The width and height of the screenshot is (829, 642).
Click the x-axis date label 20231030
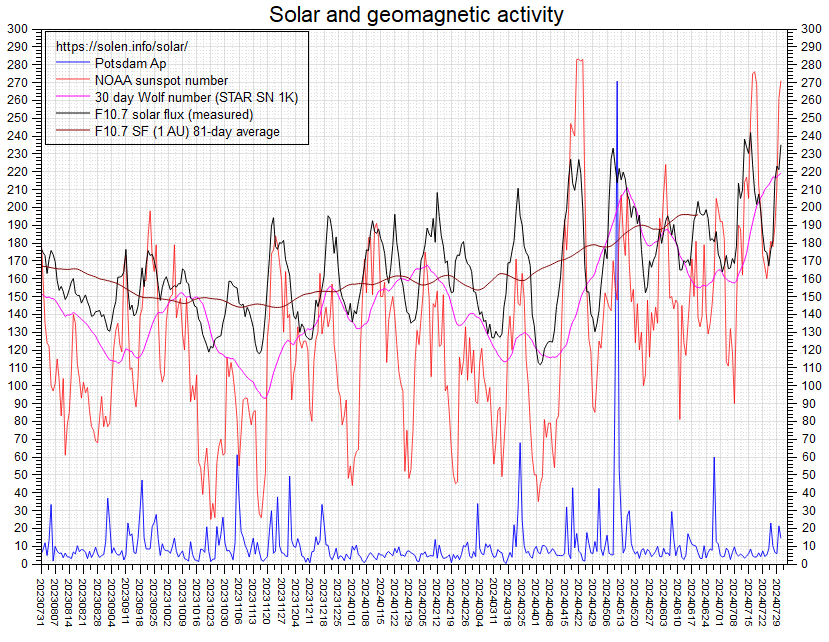tap(225, 602)
